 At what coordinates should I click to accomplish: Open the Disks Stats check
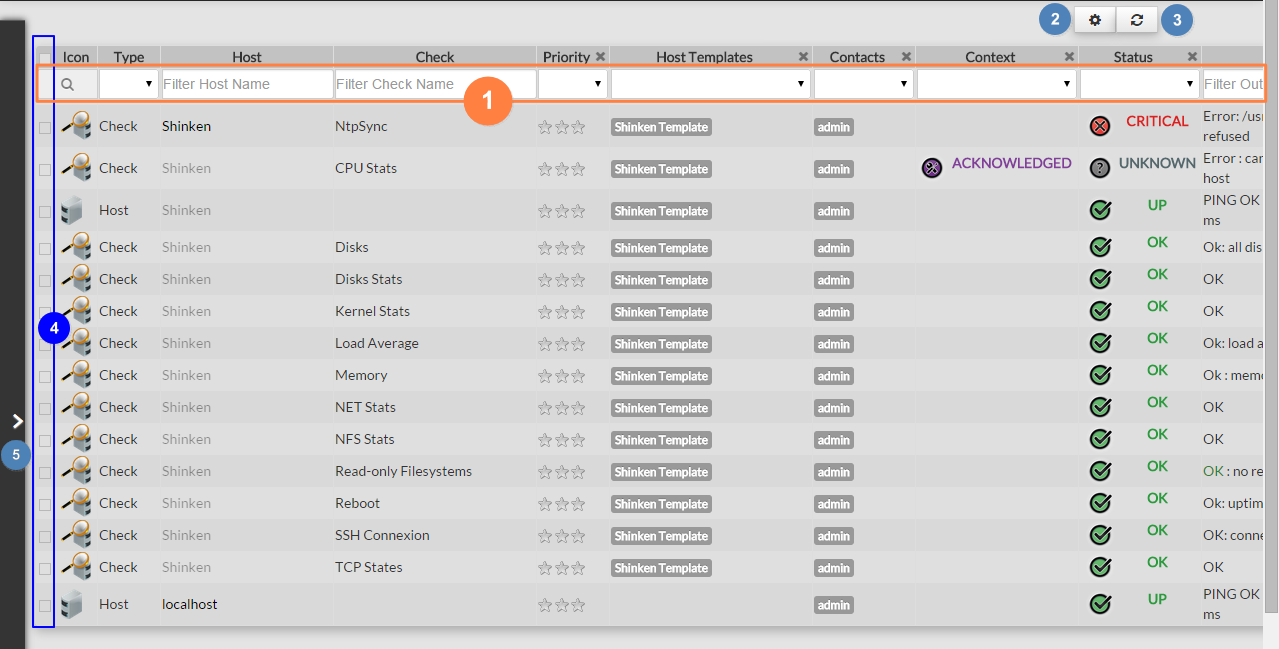pos(368,279)
